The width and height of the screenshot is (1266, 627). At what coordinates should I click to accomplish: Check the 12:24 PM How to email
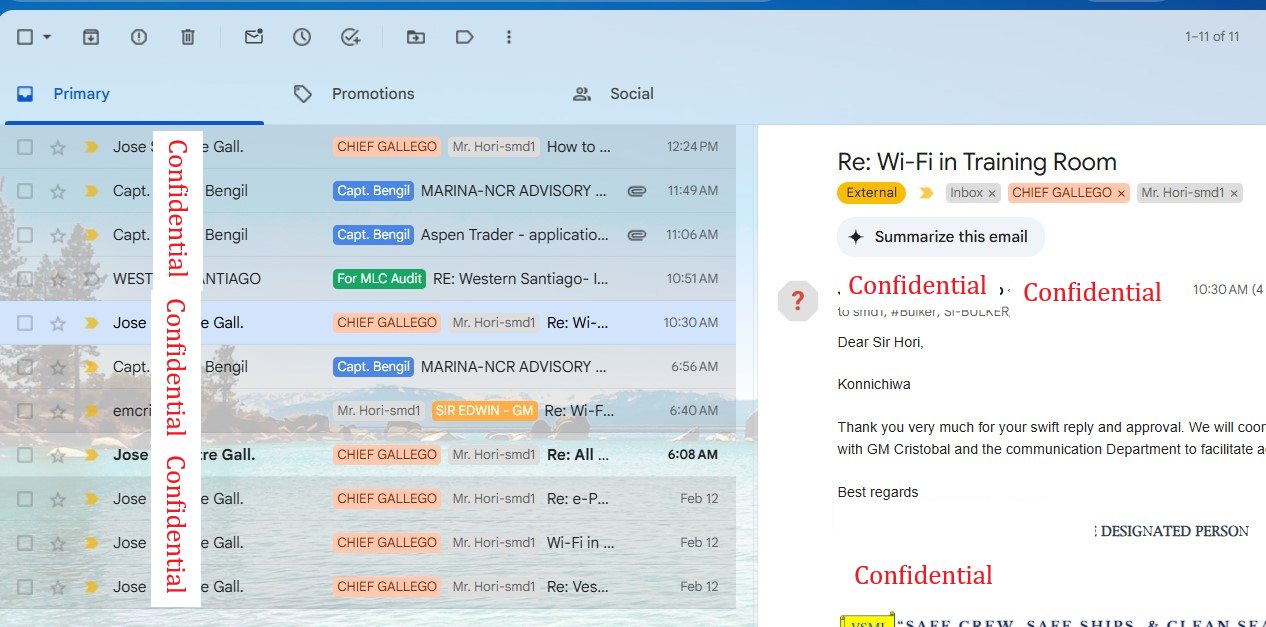pyautogui.click(x=25, y=147)
